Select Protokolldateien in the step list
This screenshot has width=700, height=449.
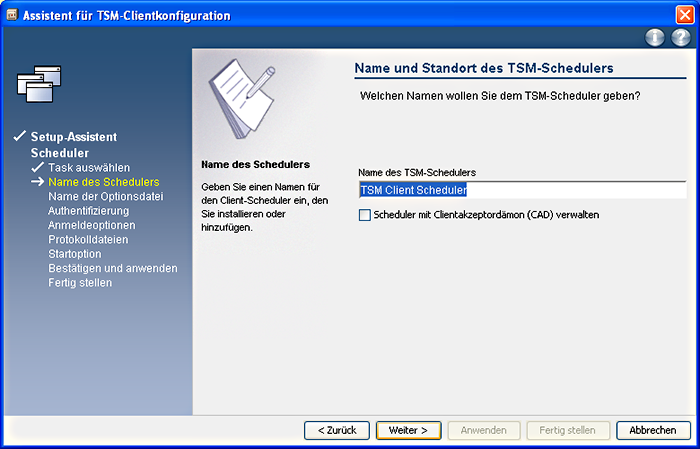(x=90, y=240)
